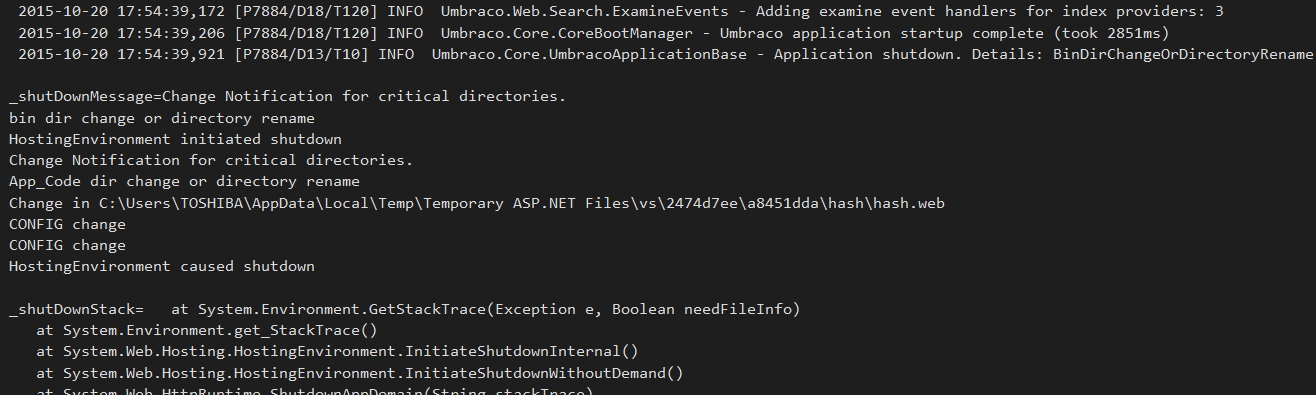The height and width of the screenshot is (395, 1316).
Task: Click the Umbraco.Core.UmbracoApplicationBase logger name
Action: [589, 54]
